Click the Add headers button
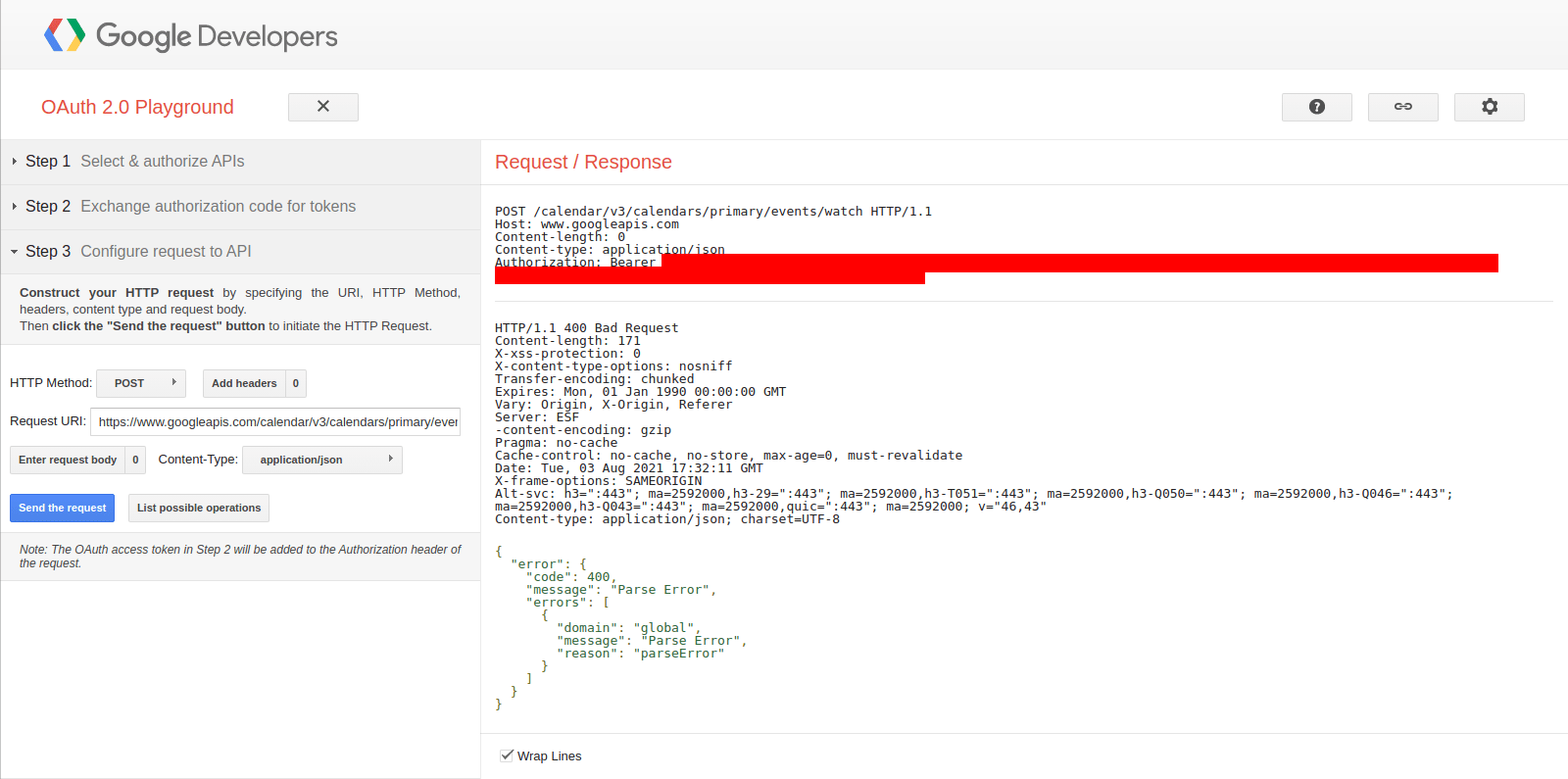Screen dimensions: 1568x779 [244, 383]
